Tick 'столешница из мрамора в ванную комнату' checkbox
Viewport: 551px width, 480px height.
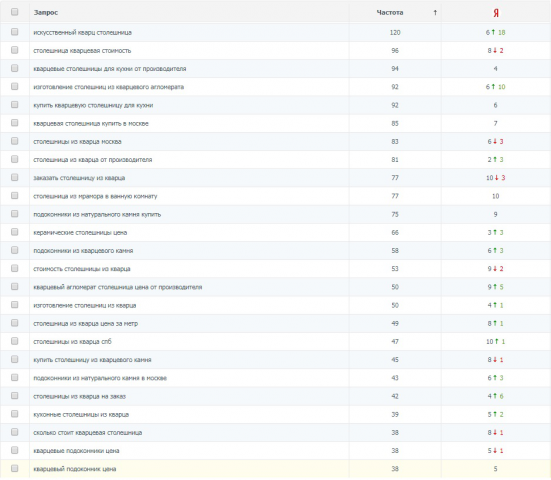14,196
